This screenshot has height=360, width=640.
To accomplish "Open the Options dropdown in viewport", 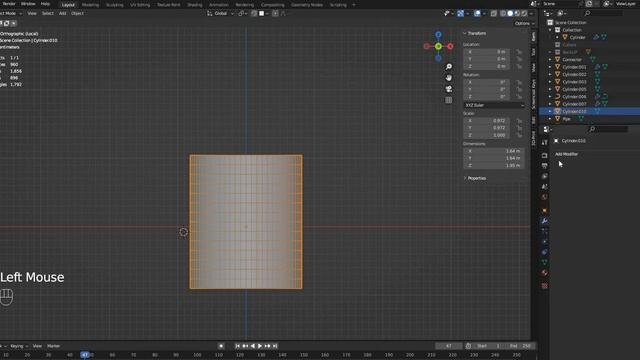I will click(x=524, y=23).
